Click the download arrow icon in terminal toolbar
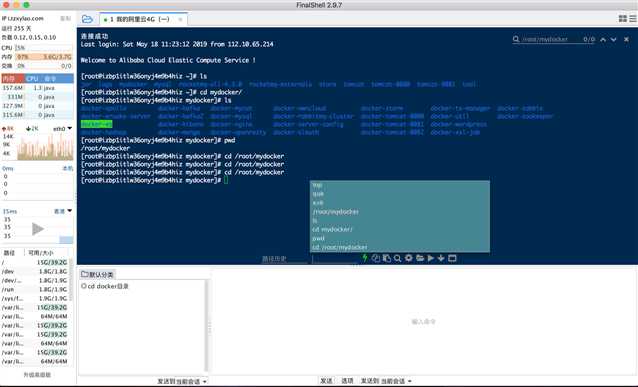This screenshot has width=638, height=387. coord(441,258)
